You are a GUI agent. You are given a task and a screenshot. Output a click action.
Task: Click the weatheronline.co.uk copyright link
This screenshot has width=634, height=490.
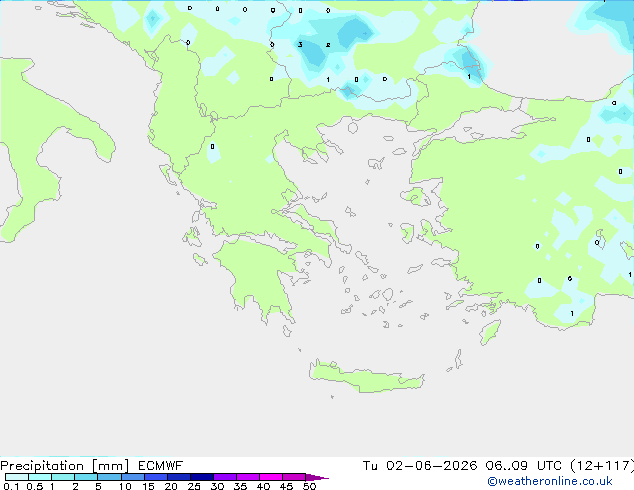[x=550, y=481]
